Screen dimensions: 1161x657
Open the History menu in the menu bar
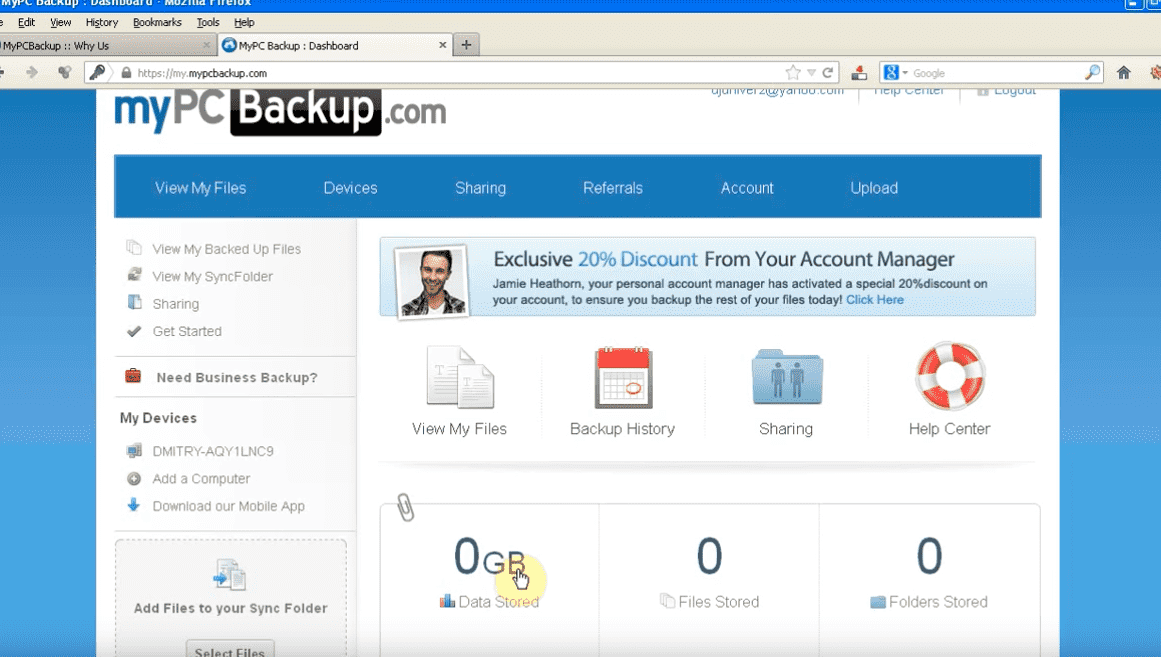(101, 22)
